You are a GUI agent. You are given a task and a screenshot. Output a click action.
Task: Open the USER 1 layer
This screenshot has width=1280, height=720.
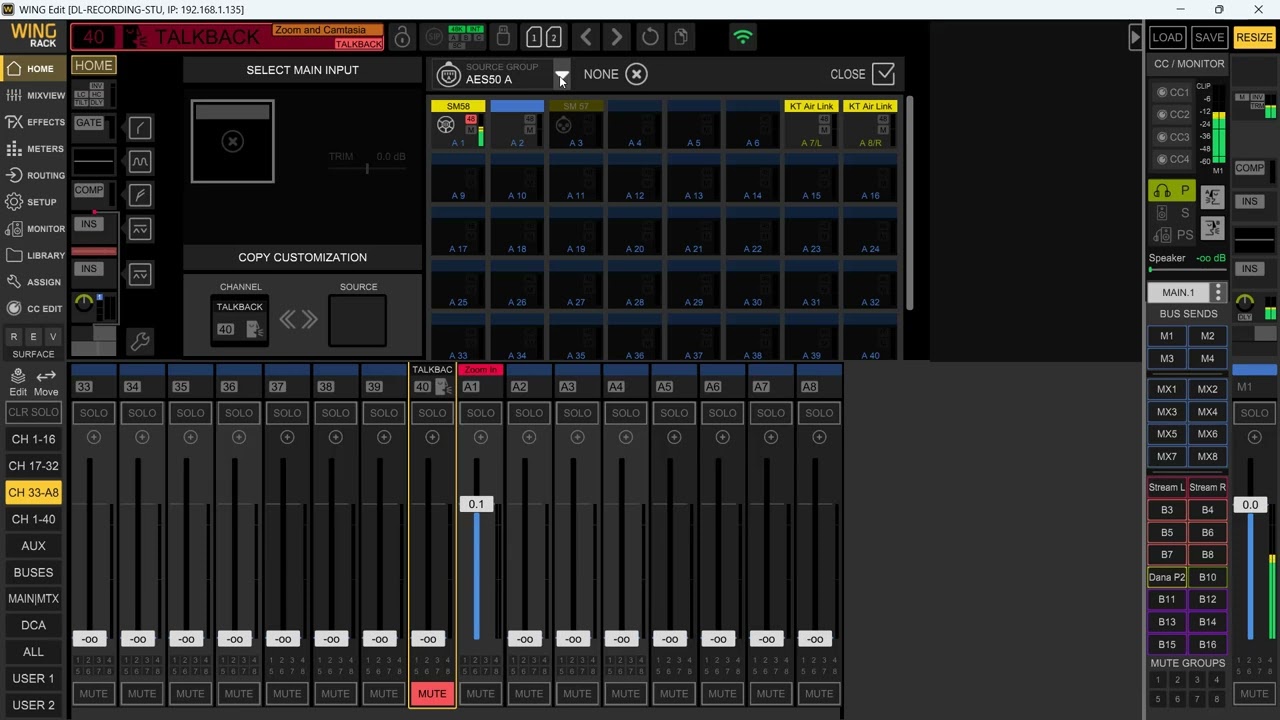[33, 678]
